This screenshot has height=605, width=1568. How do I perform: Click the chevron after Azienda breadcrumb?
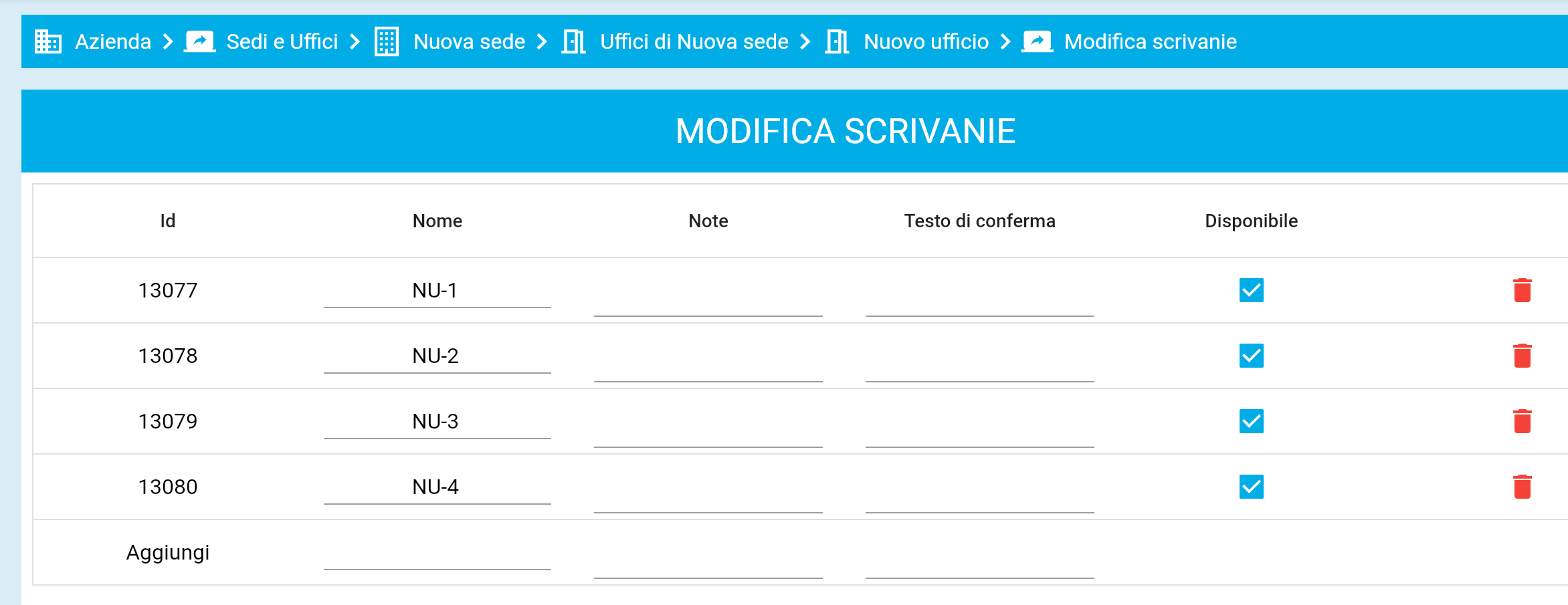coord(169,41)
